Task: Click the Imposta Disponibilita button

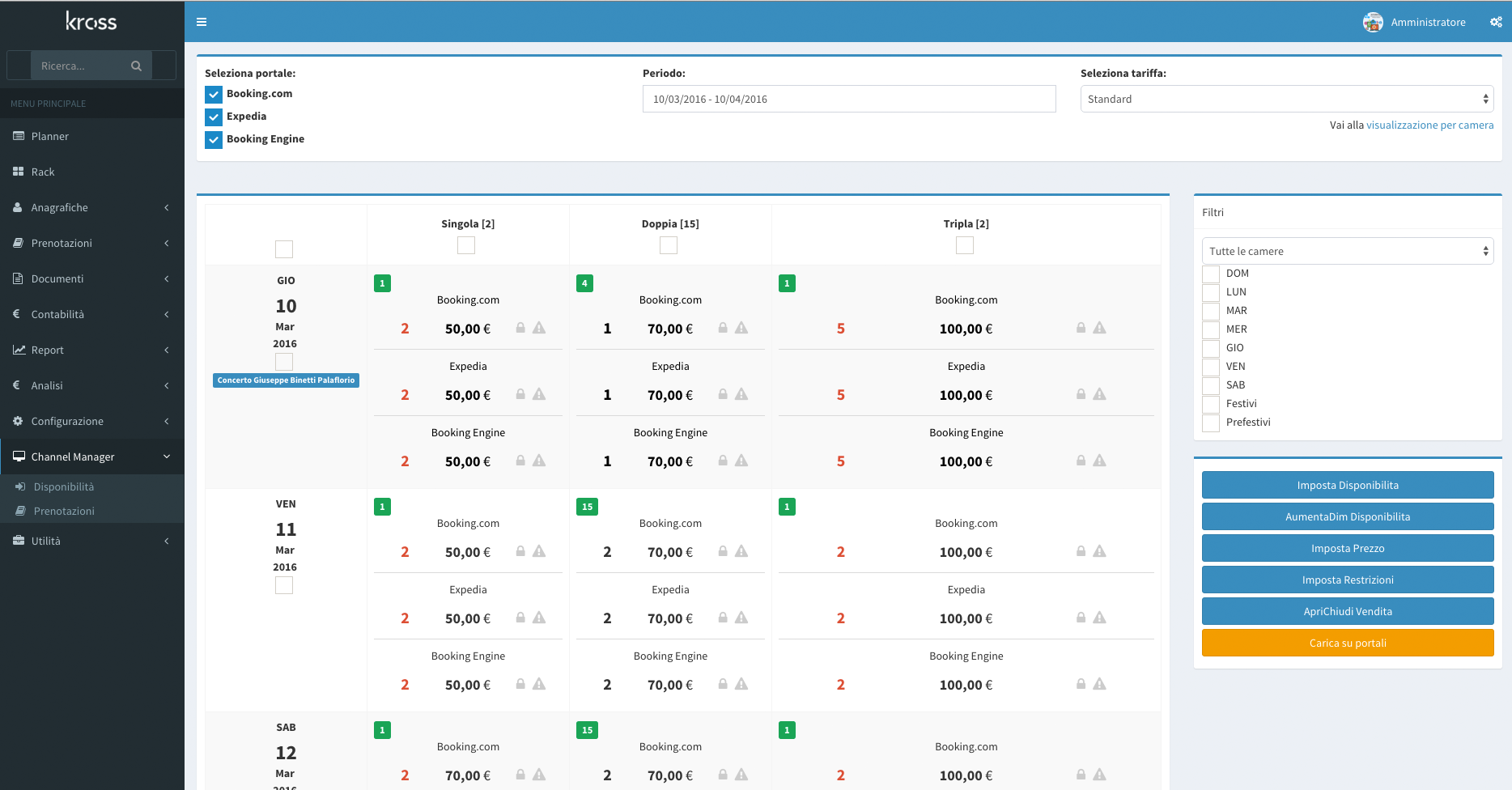Action: tap(1348, 485)
